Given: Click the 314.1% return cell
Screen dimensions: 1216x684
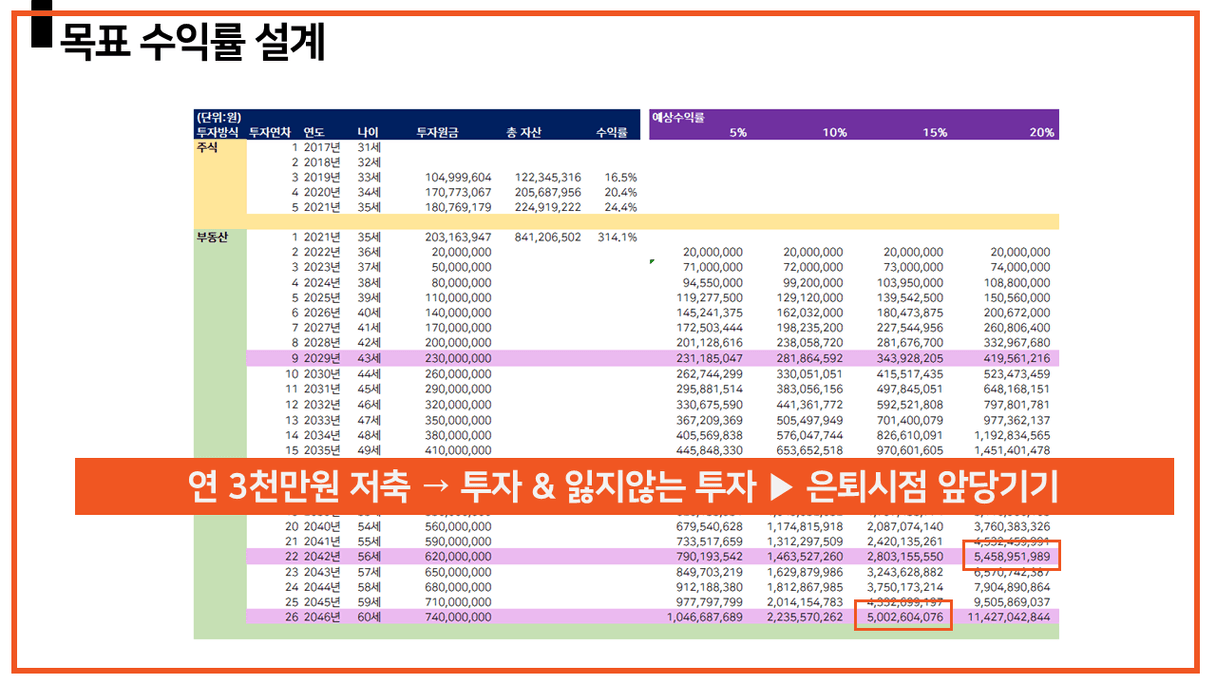Looking at the screenshot, I should click(617, 237).
